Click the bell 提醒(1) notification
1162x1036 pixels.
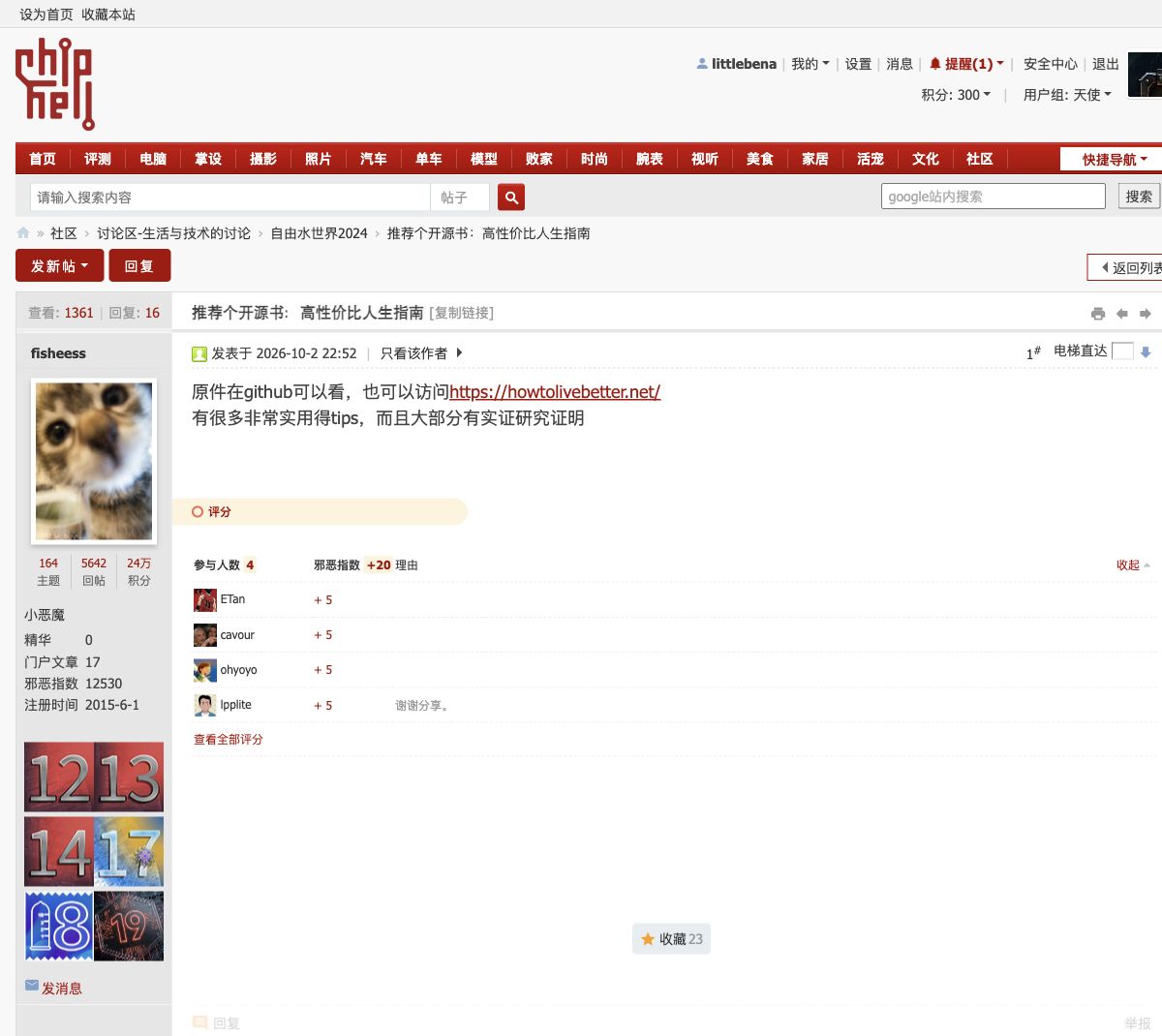(966, 64)
